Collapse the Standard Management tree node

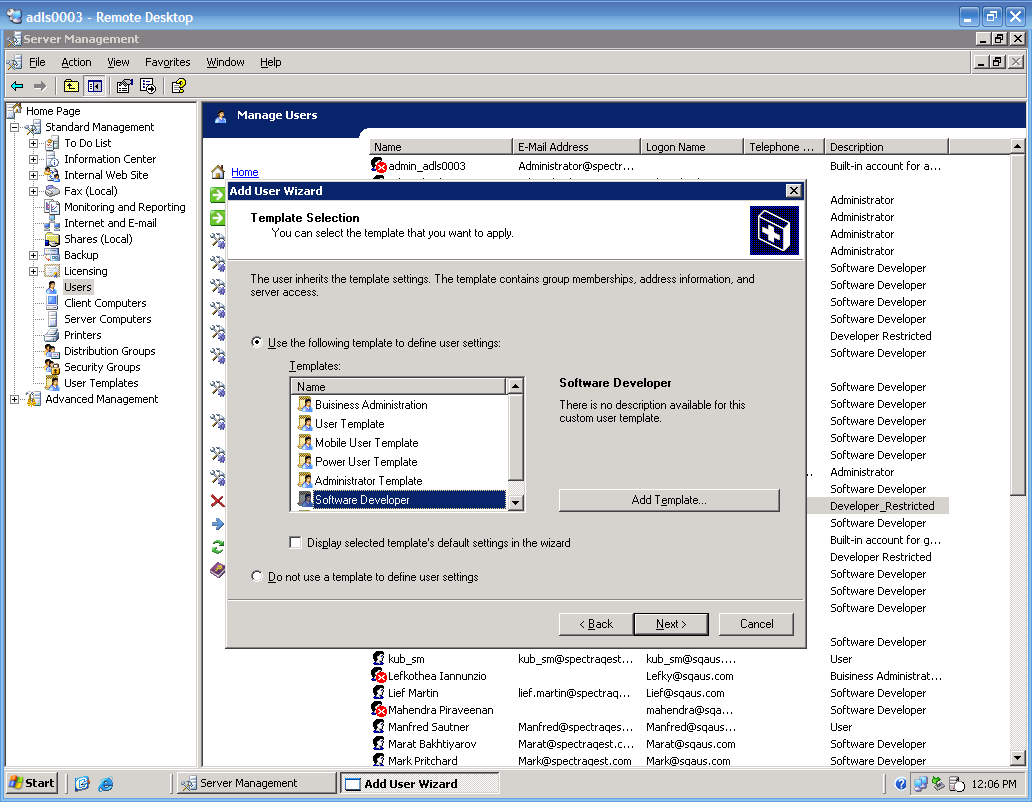tap(15, 127)
